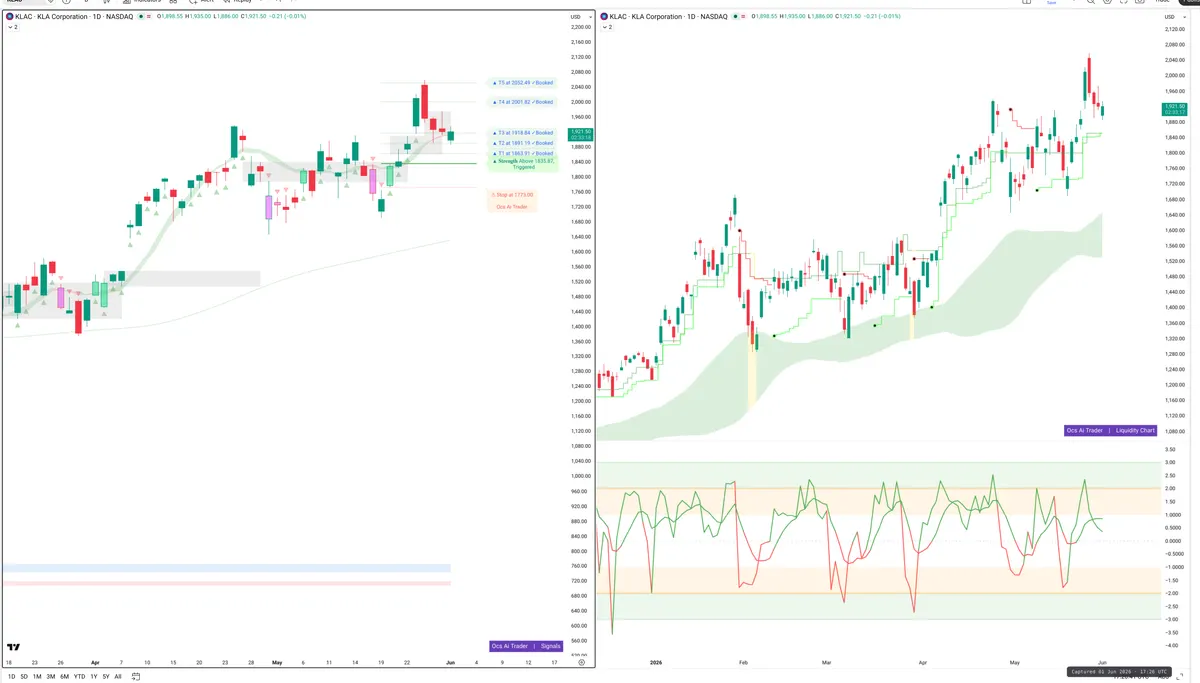
Task: Click 2,120.00 on right price scale
Action: [1174, 29]
